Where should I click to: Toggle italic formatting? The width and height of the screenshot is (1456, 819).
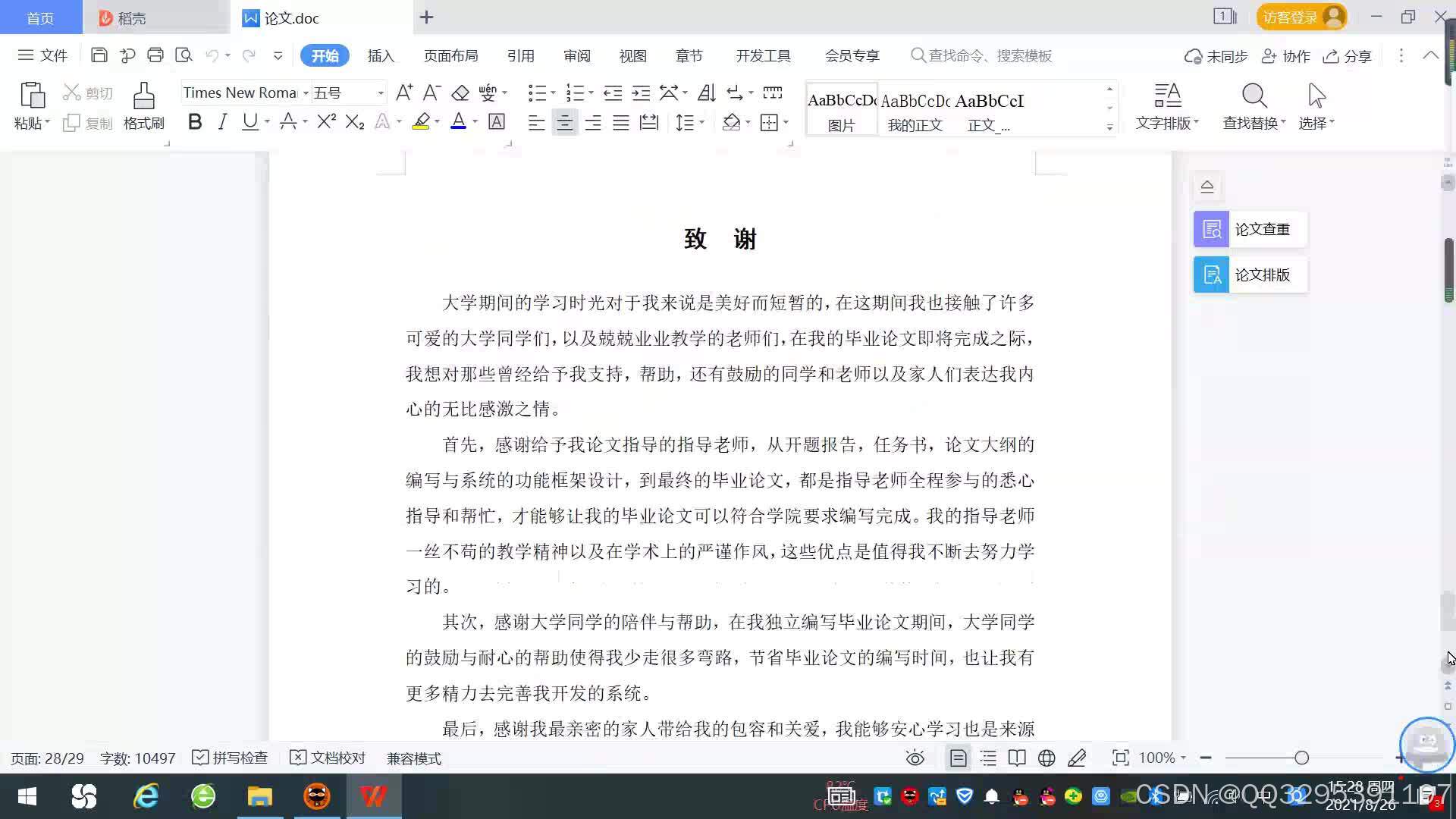[222, 121]
